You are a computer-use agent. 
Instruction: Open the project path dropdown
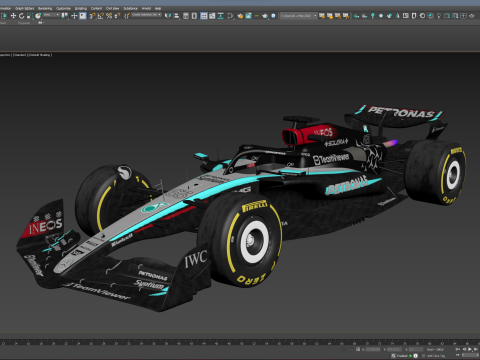click(x=298, y=16)
